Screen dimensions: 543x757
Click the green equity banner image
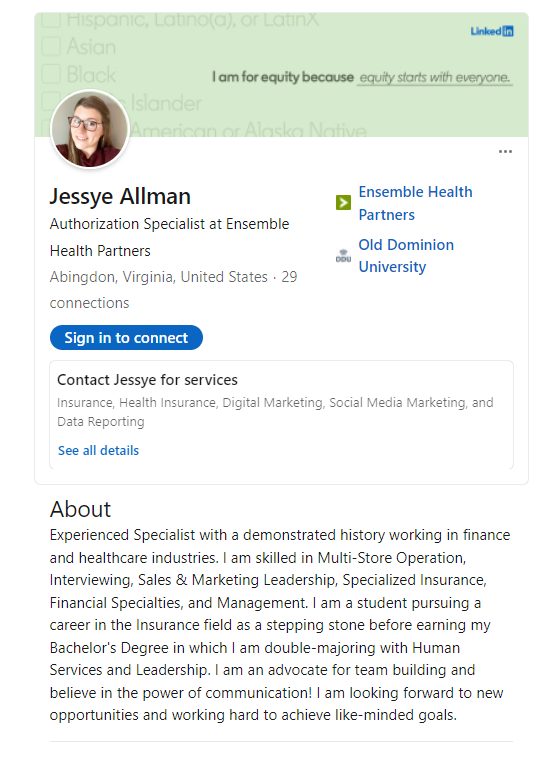pyautogui.click(x=281, y=75)
